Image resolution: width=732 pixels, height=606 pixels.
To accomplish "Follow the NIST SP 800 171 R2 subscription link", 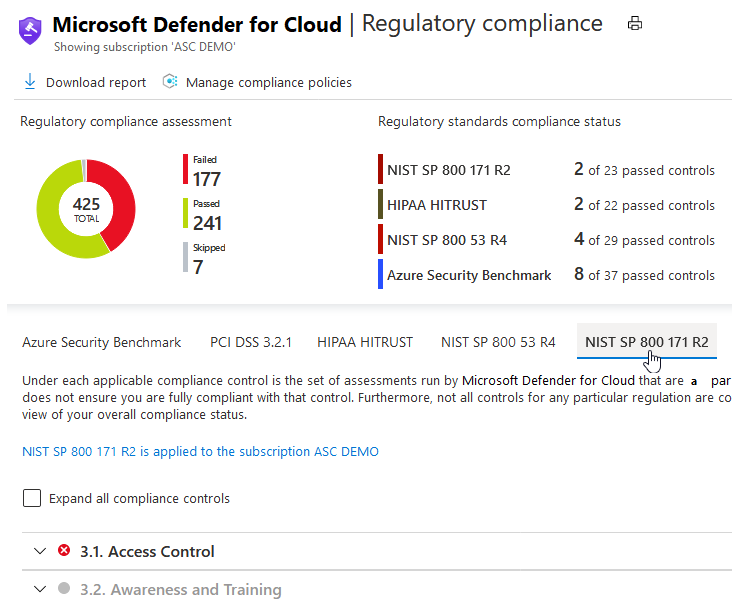I will coord(200,452).
